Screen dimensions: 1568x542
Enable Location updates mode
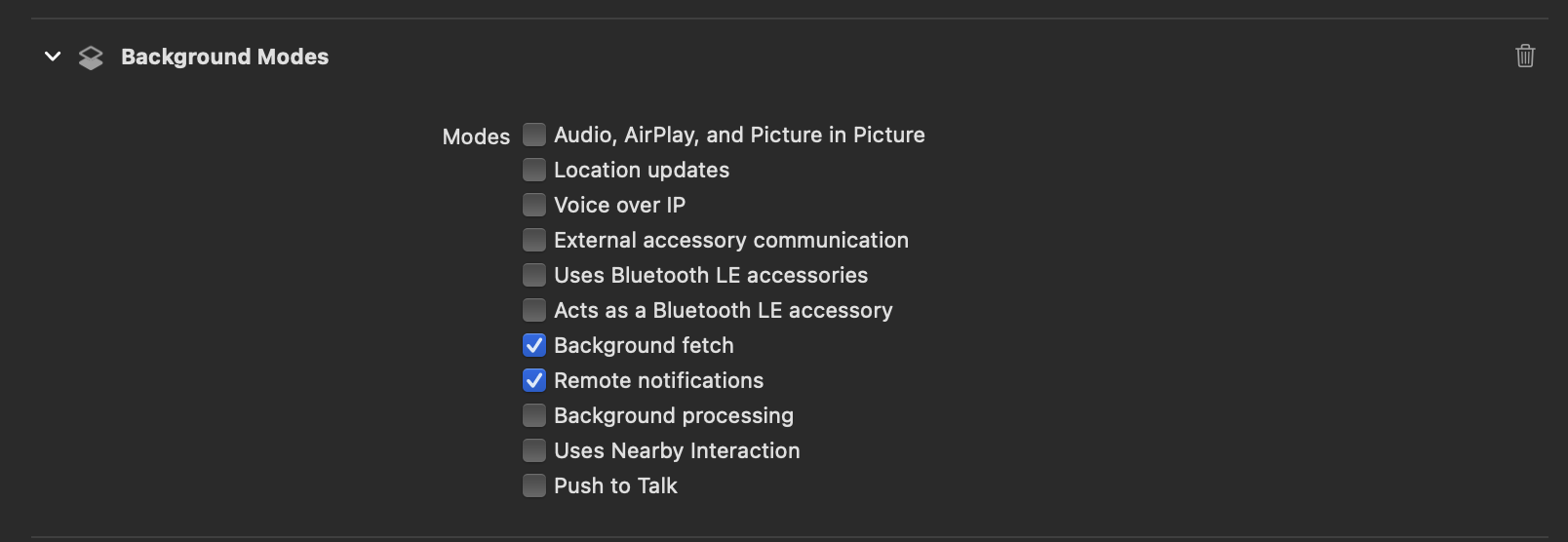click(x=534, y=170)
